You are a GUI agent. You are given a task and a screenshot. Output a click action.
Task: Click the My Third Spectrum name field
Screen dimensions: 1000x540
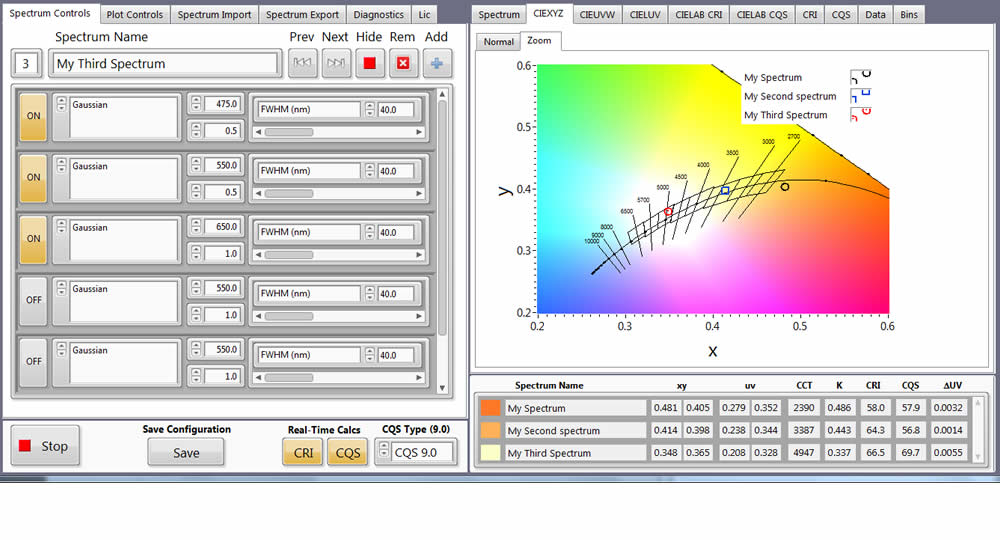point(165,64)
